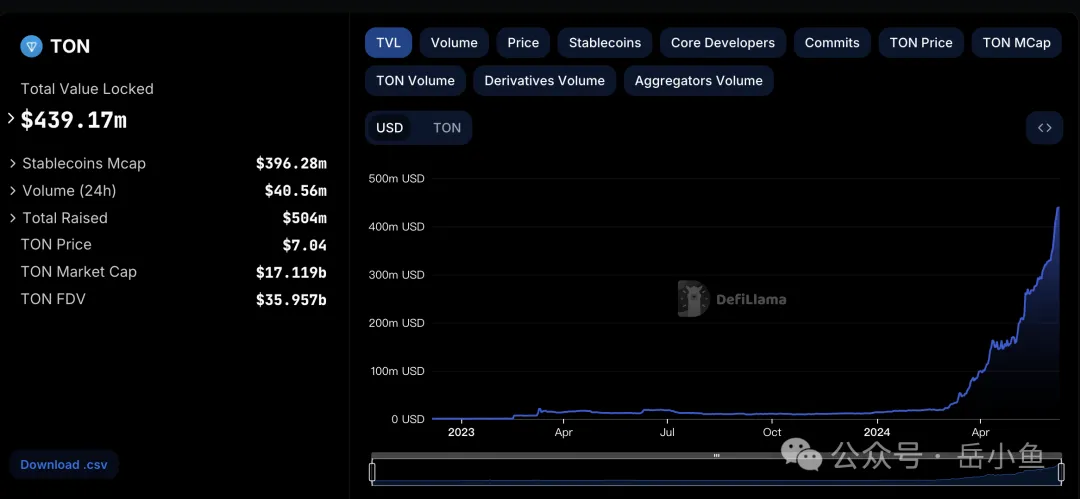Click the range slider top grip bar
The width and height of the screenshot is (1080, 499).
(716, 456)
